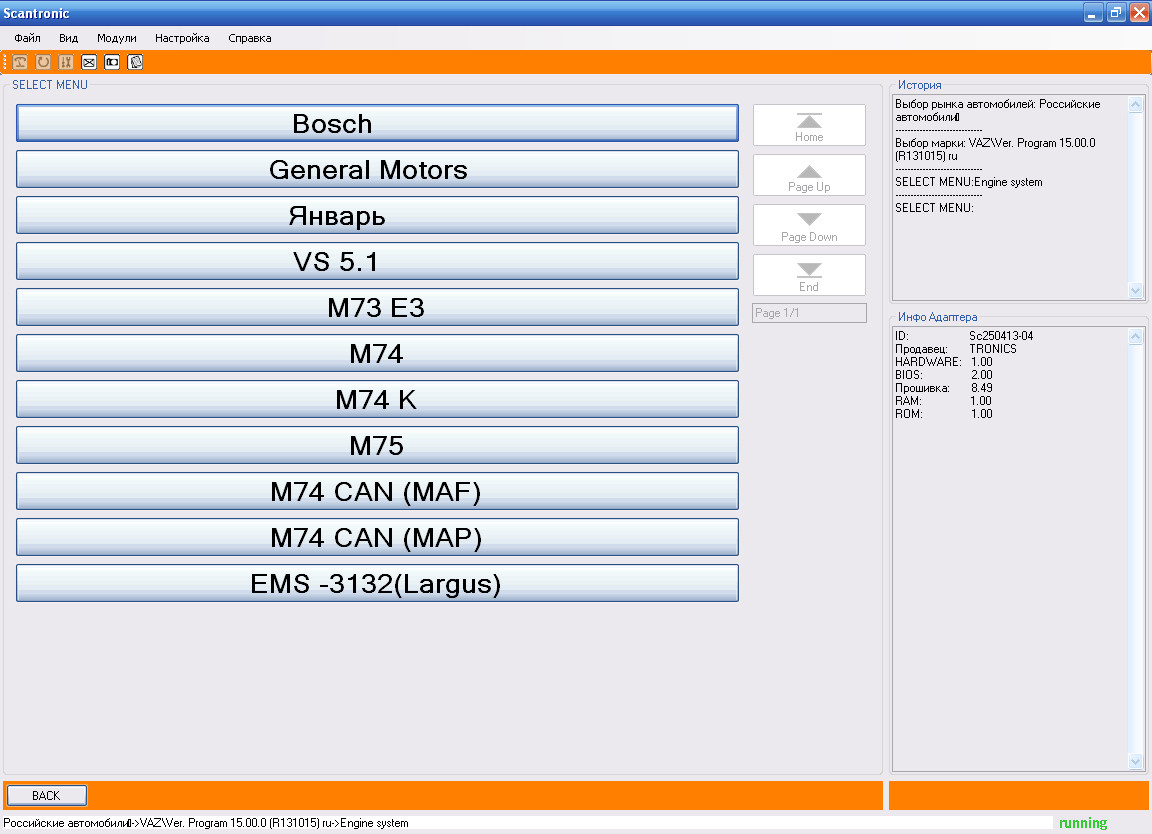Screen dimensions: 1152x834
Task: Click the 'Выбор рынка автомобилей' history line
Action: [997, 110]
